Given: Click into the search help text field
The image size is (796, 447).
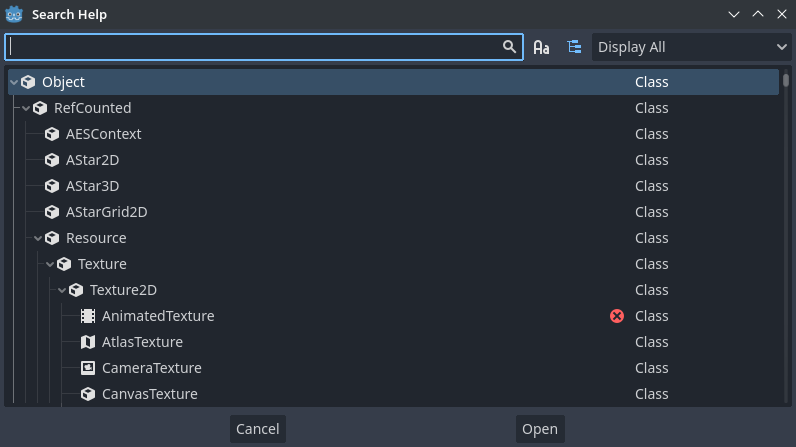Looking at the screenshot, I should click(x=250, y=47).
